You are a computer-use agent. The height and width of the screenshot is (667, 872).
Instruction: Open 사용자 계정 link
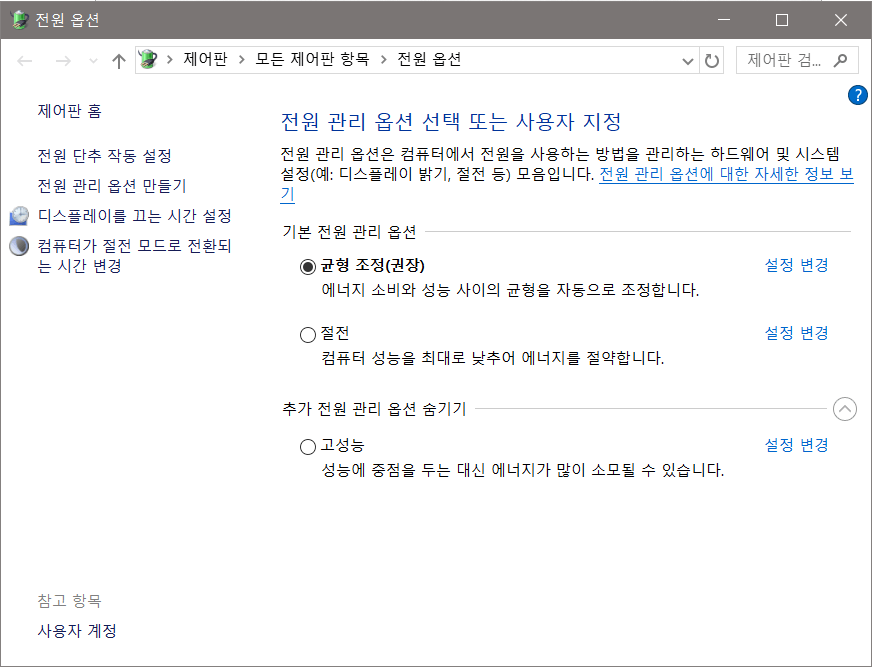click(77, 630)
